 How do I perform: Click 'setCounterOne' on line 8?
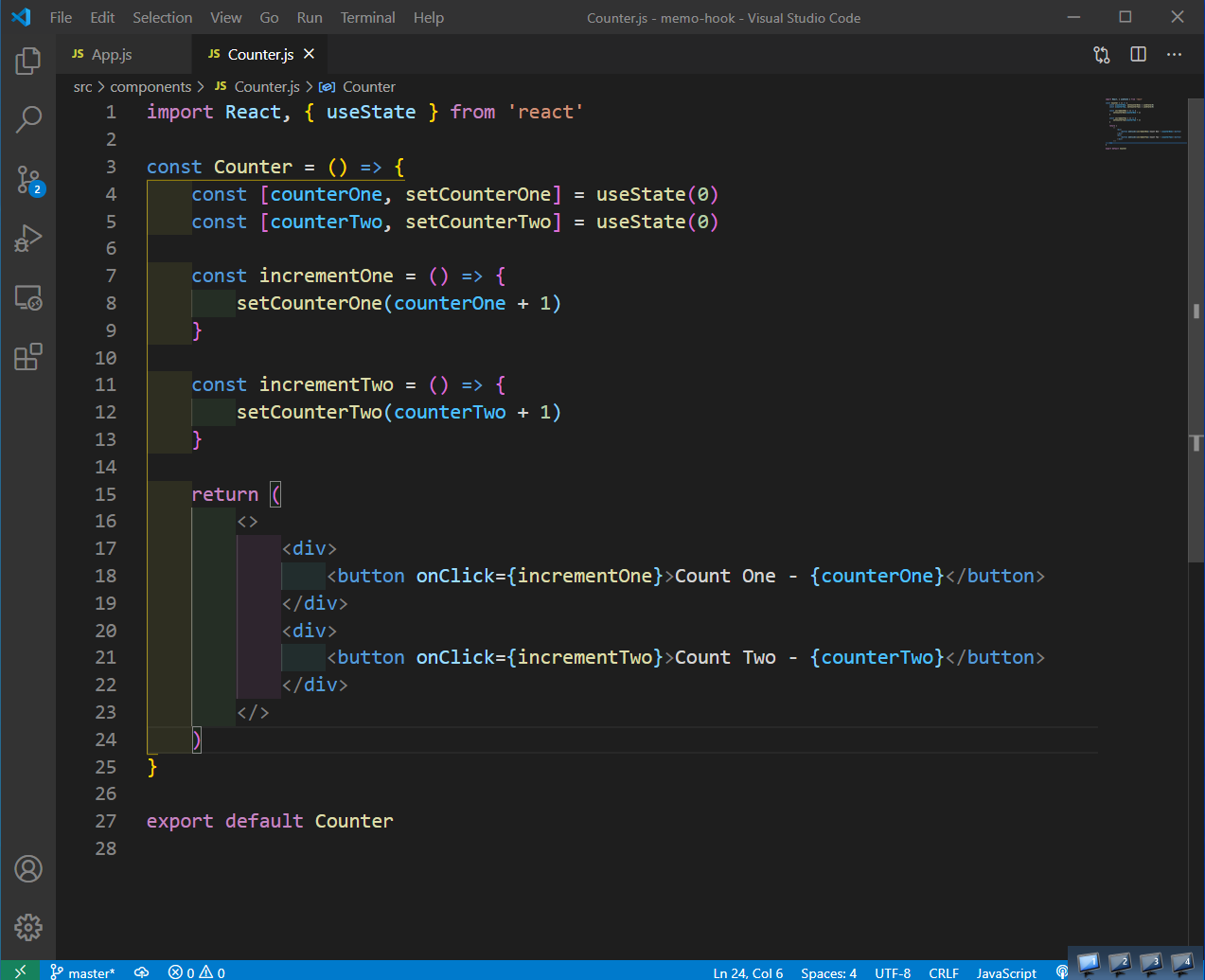click(x=310, y=303)
